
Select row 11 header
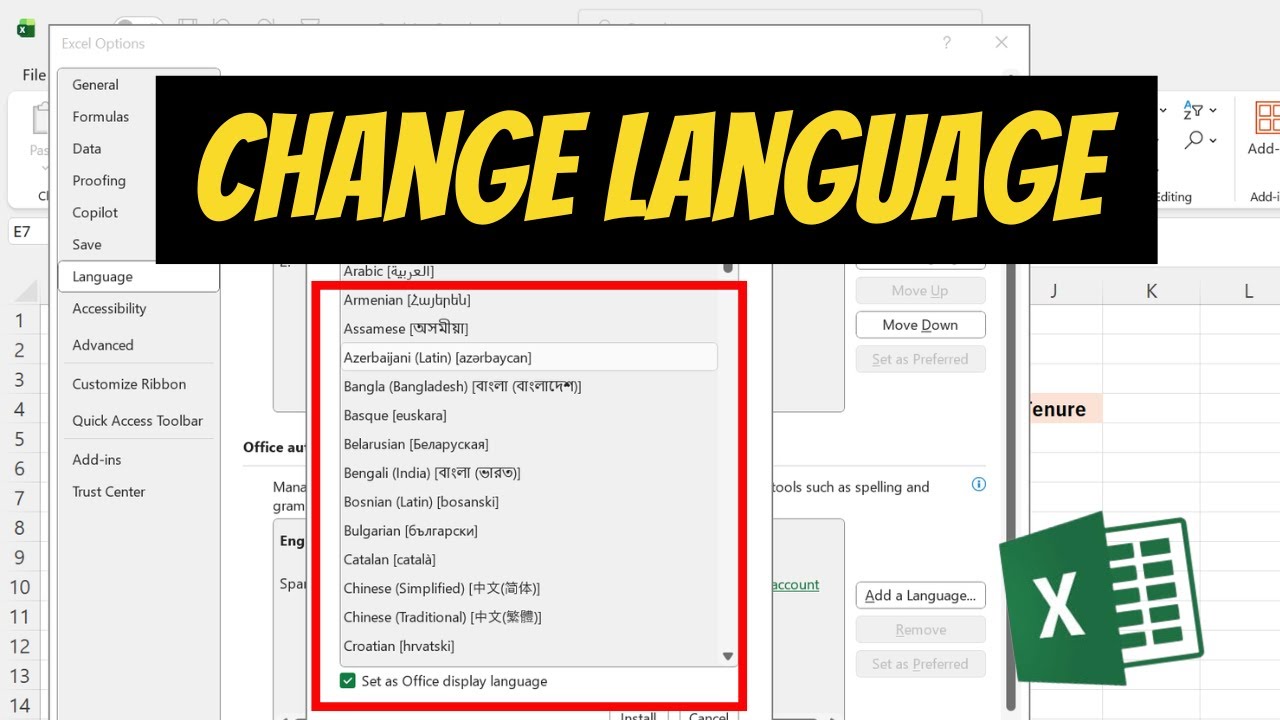pyautogui.click(x=19, y=617)
